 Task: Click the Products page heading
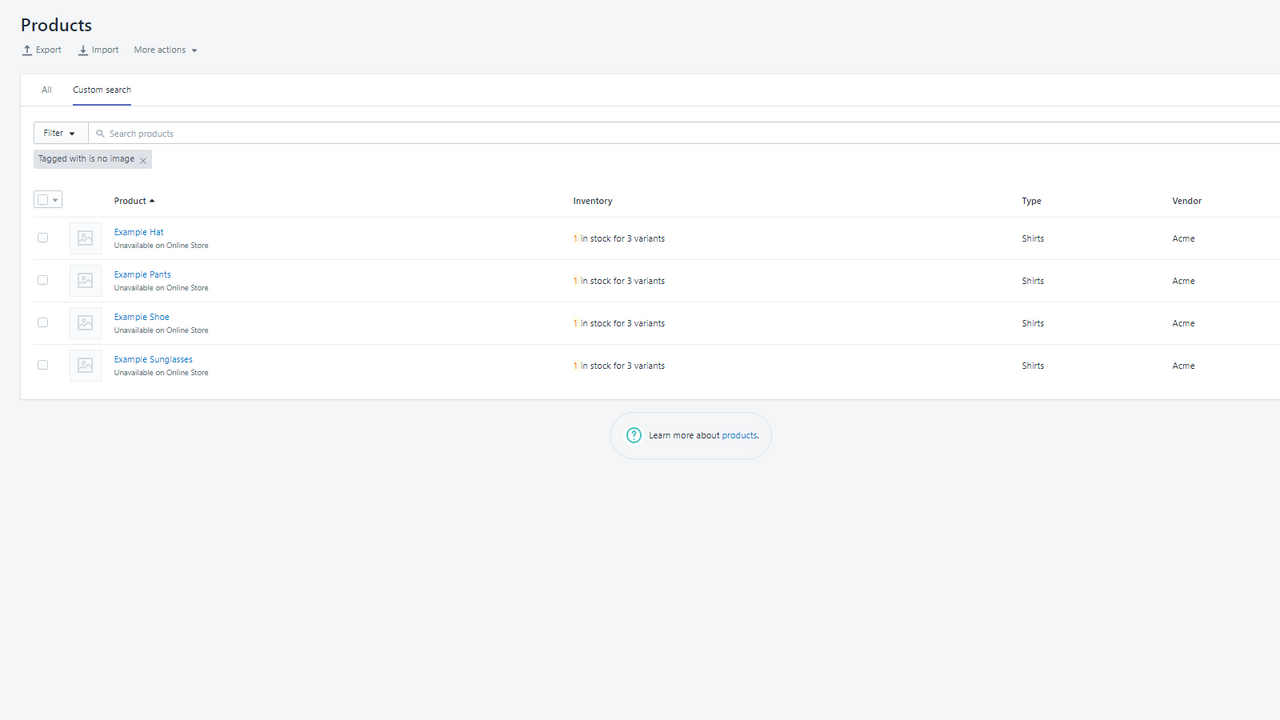pos(56,24)
